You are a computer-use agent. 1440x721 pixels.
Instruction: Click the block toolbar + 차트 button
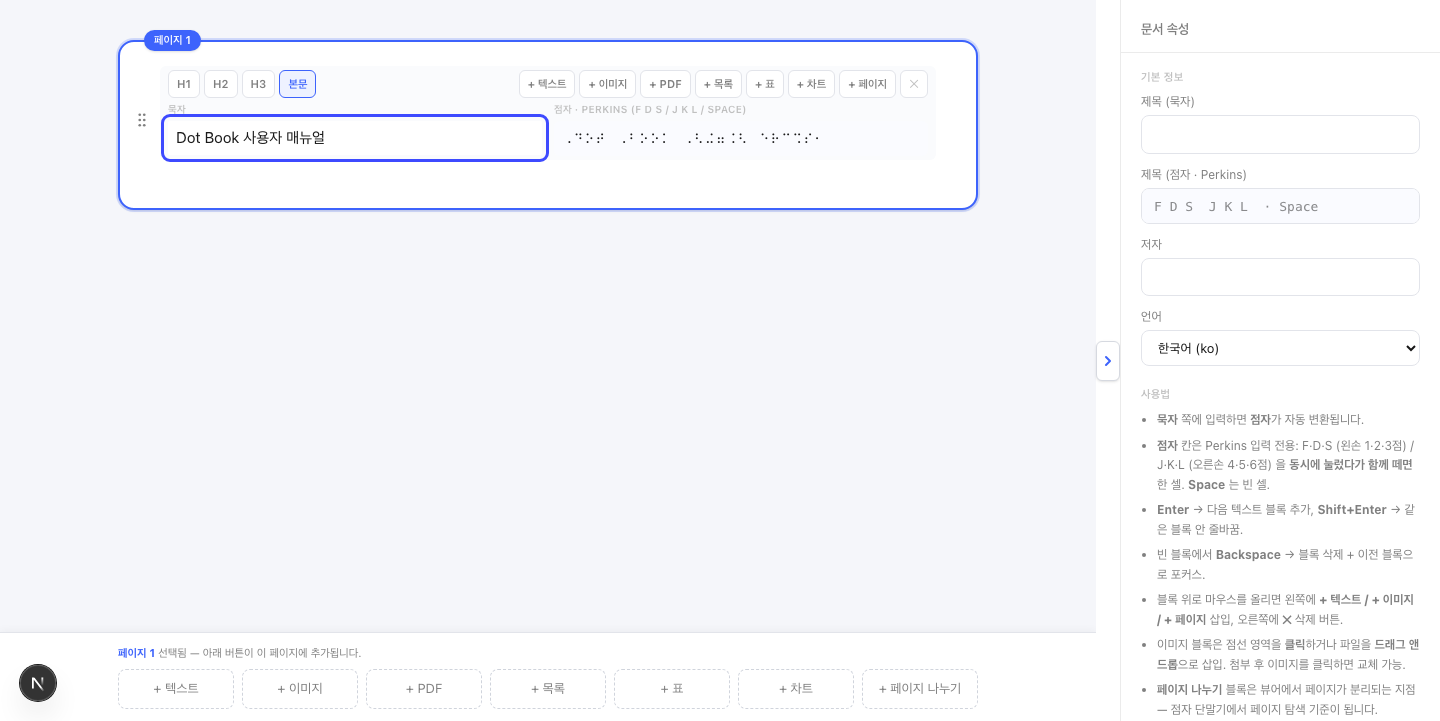click(x=811, y=84)
